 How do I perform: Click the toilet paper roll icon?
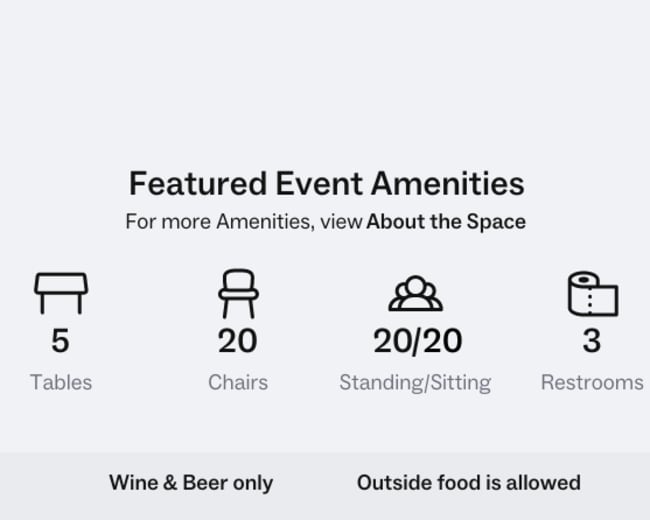point(593,294)
